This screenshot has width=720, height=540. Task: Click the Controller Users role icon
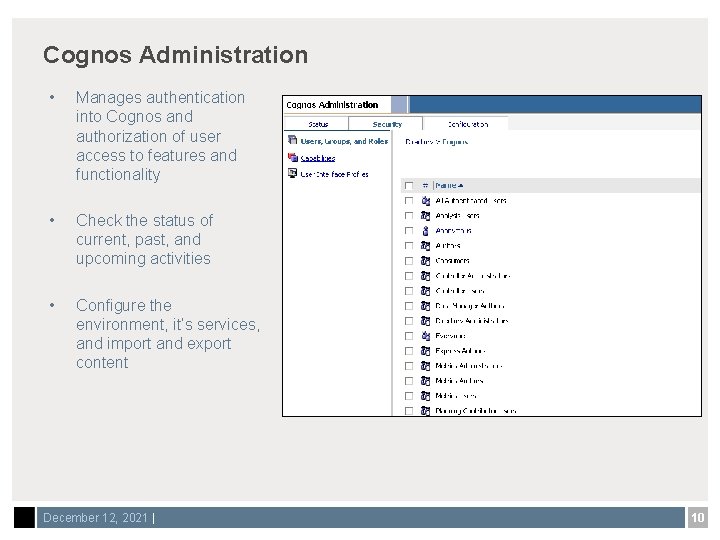[x=426, y=291]
